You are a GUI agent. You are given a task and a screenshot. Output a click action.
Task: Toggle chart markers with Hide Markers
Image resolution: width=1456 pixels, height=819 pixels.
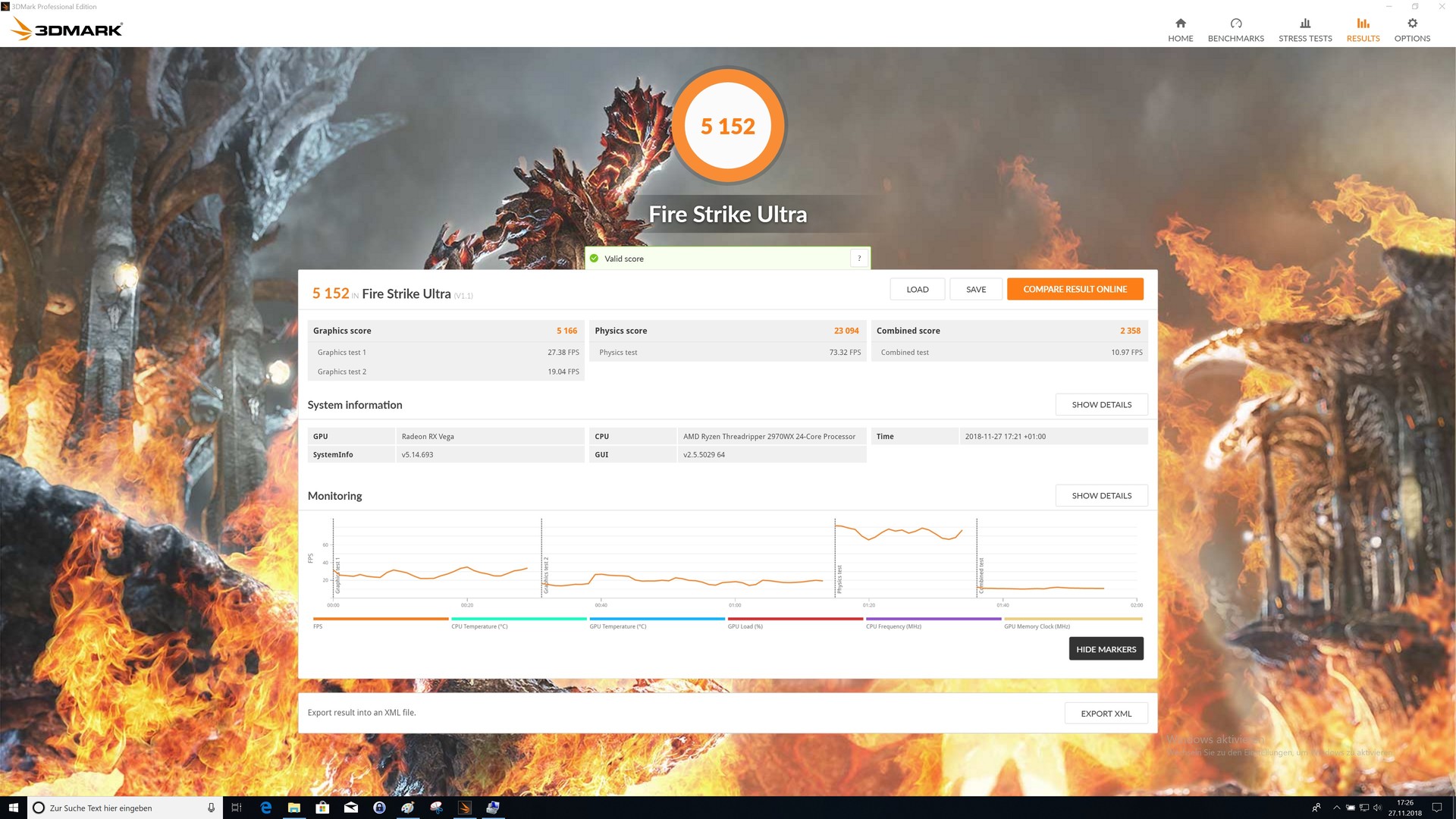[1106, 649]
